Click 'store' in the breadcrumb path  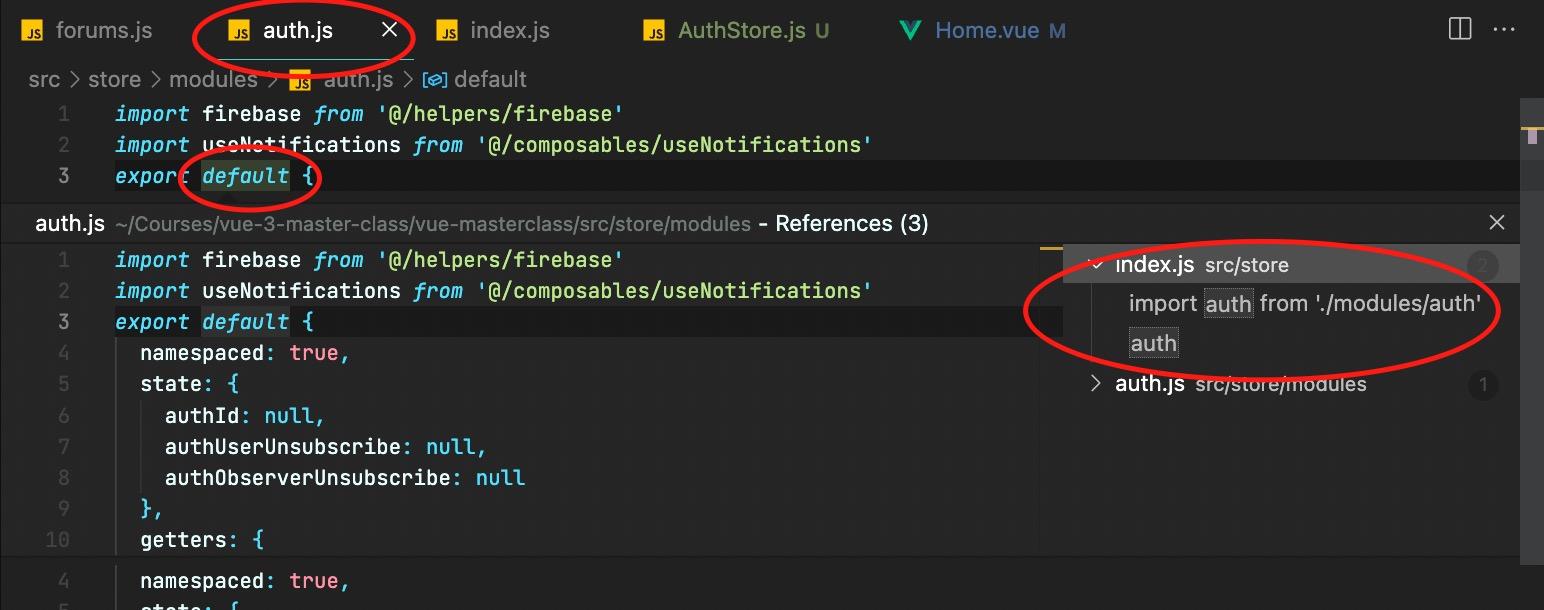tap(114, 79)
